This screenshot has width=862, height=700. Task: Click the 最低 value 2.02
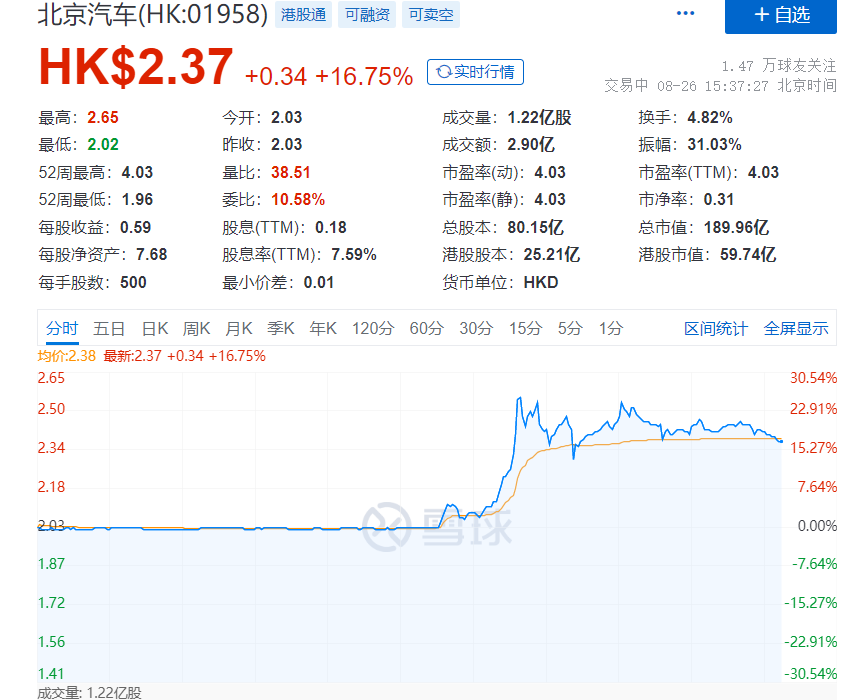103,144
